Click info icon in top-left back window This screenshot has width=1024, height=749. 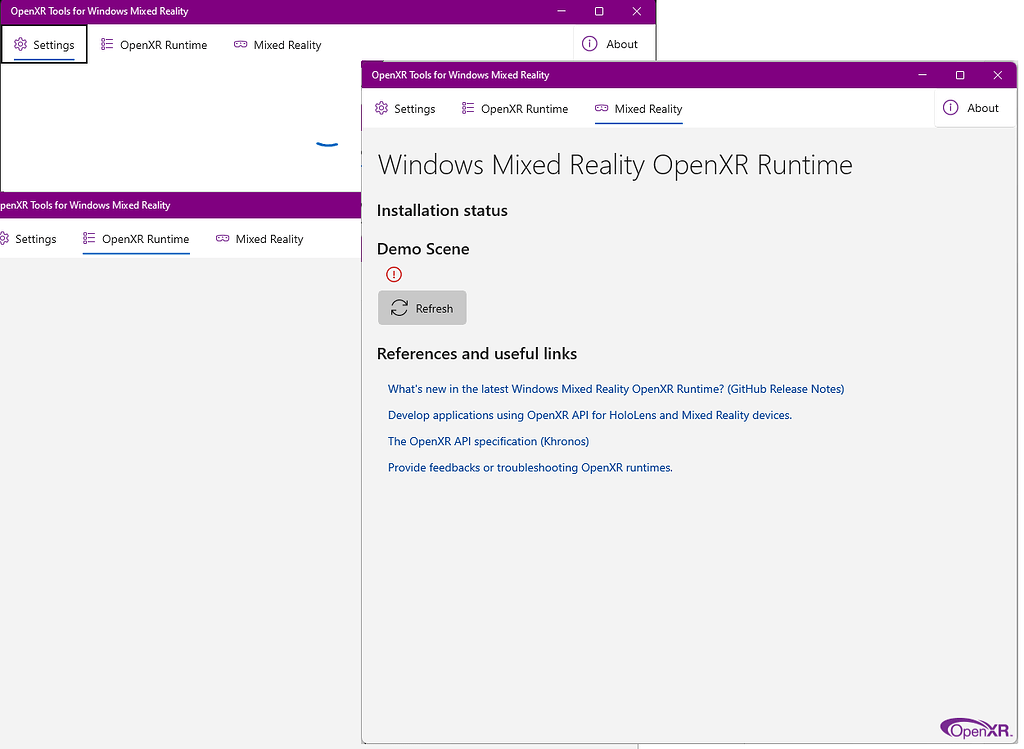pyautogui.click(x=589, y=44)
